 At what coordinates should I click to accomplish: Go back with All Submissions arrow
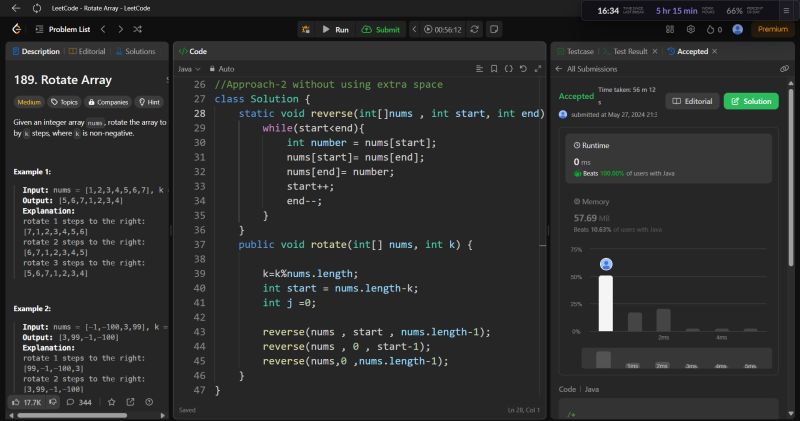pos(559,68)
